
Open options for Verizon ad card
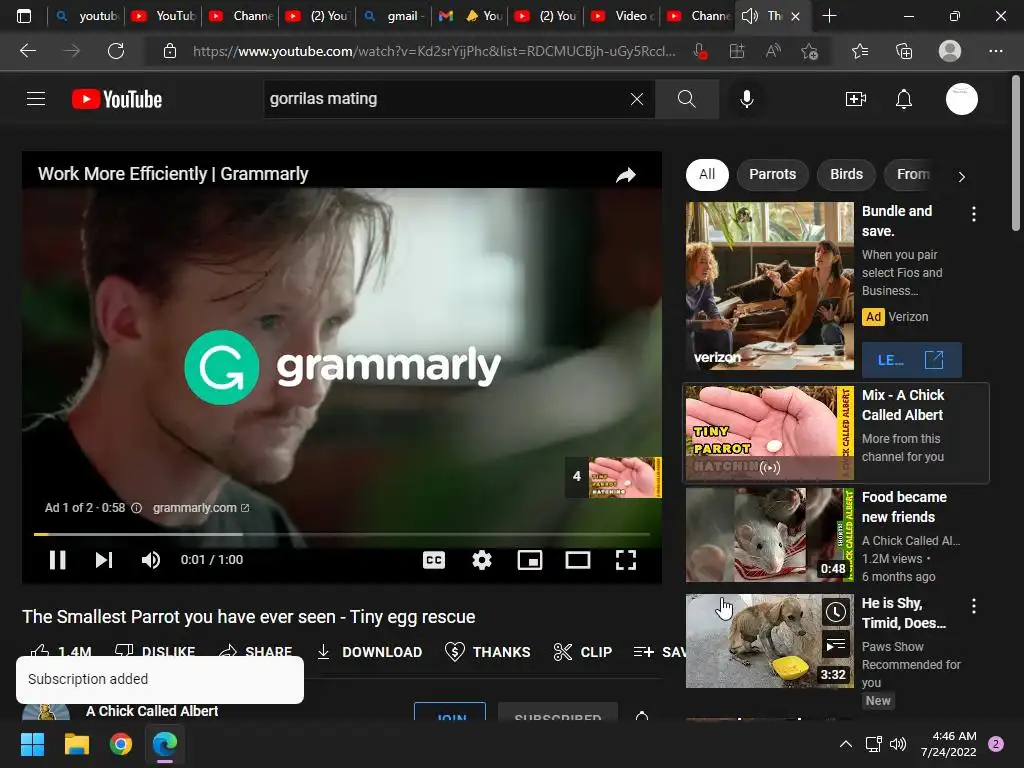point(974,214)
